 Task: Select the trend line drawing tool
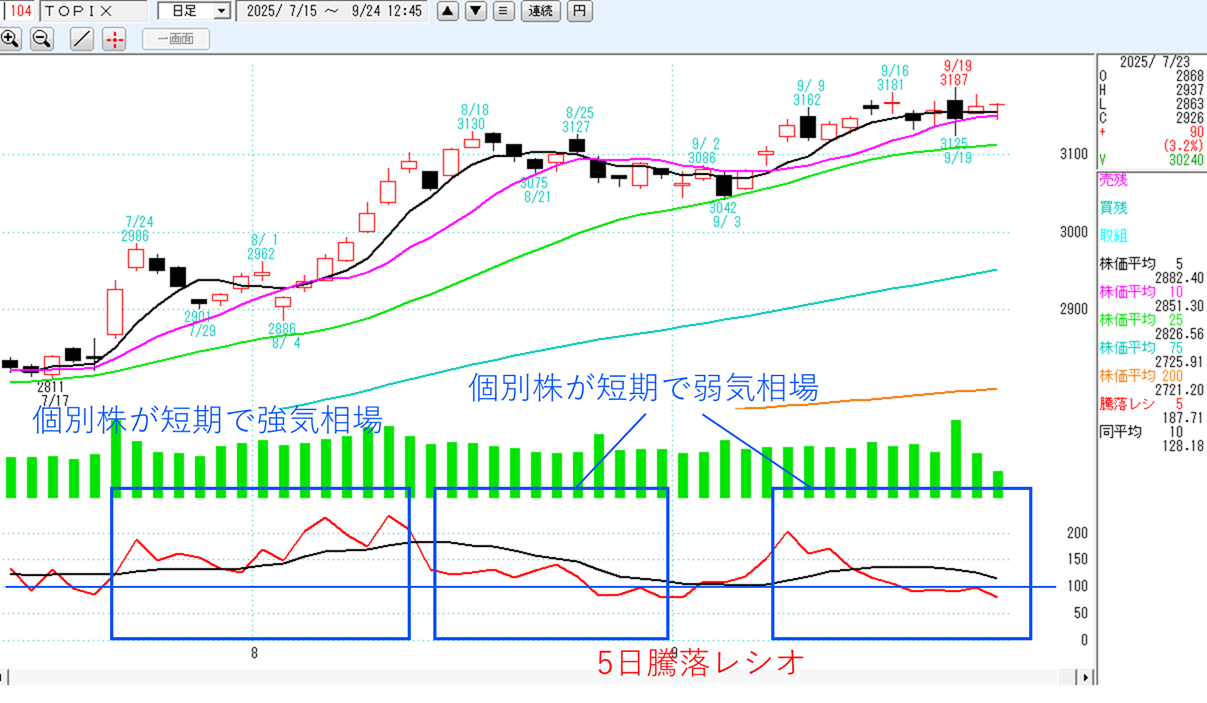(82, 39)
